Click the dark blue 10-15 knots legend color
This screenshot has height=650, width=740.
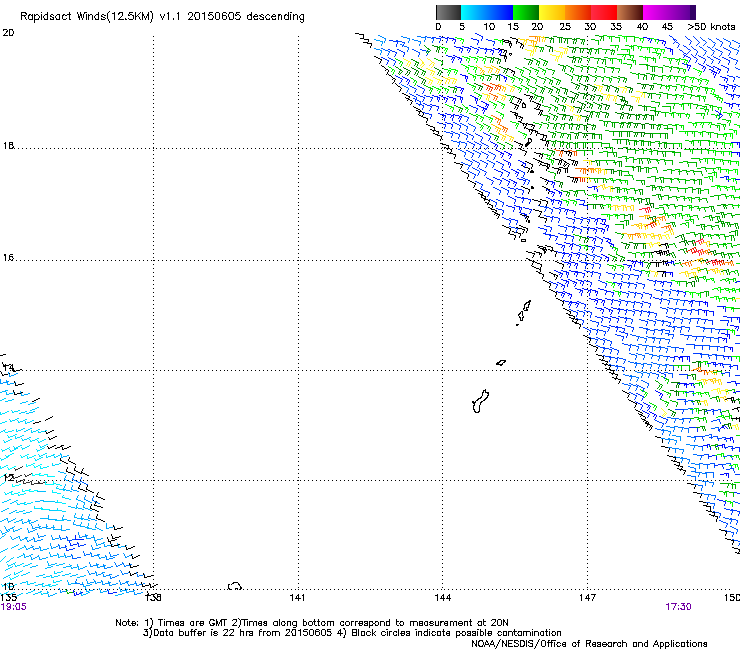(x=500, y=12)
